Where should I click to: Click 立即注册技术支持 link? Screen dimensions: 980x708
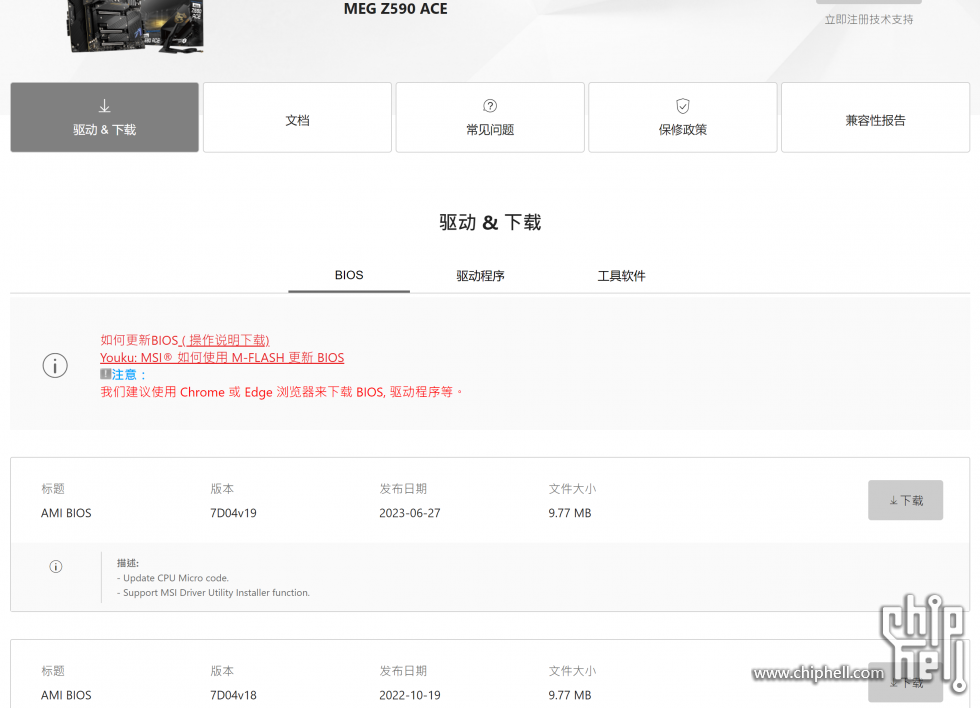tap(869, 19)
